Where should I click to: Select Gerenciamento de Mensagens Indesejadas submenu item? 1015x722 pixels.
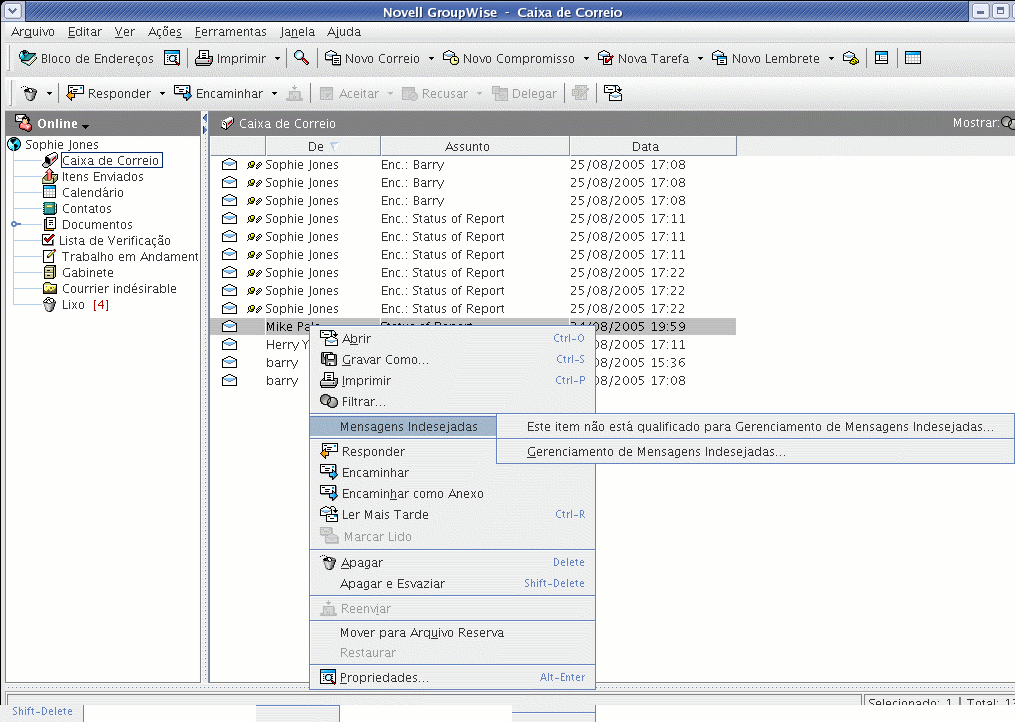point(656,452)
